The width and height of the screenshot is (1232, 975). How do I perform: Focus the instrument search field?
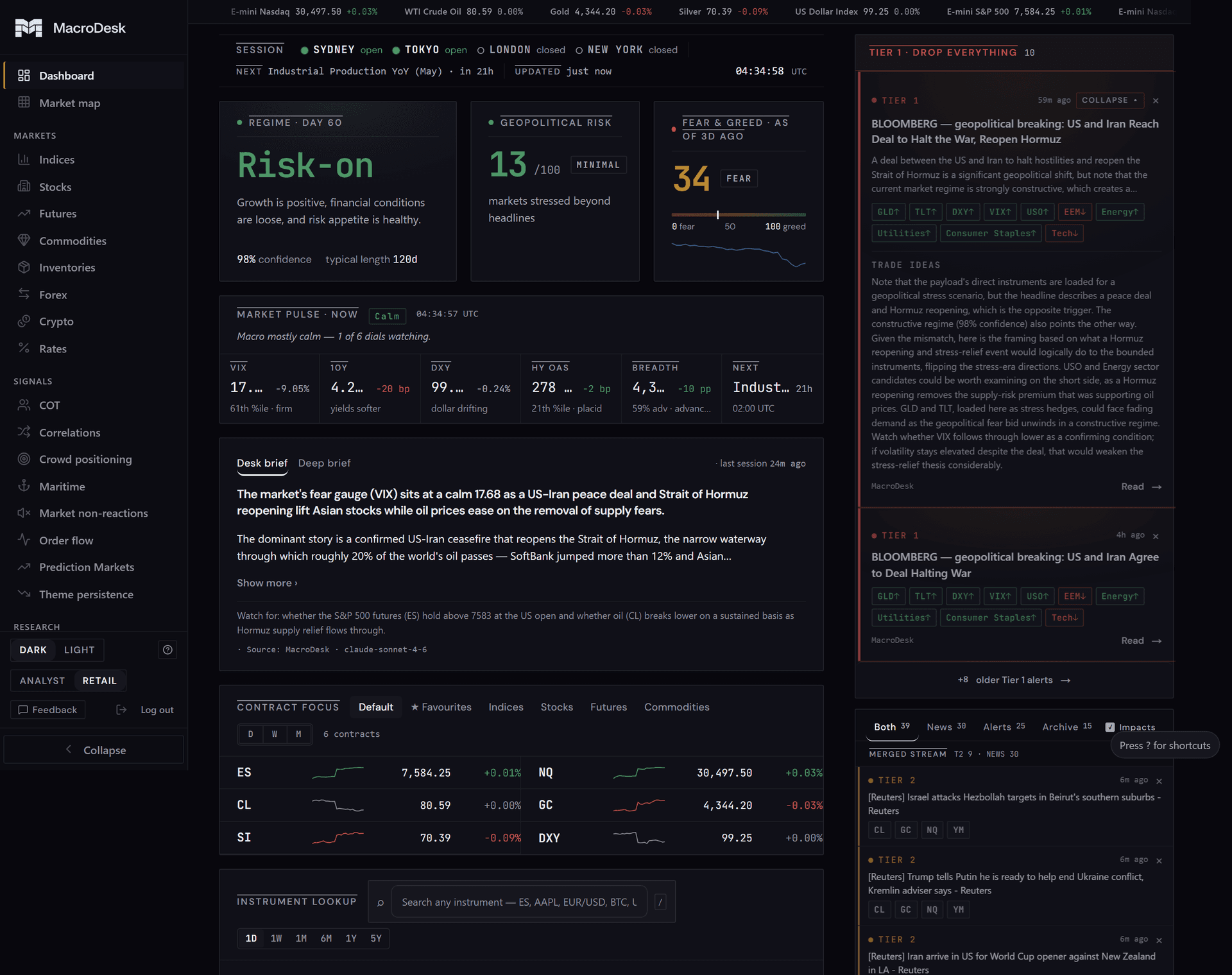[x=518, y=902]
